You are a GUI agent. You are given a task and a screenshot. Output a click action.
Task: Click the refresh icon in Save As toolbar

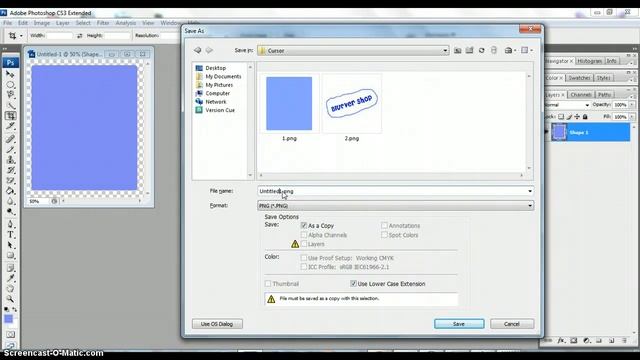coord(482,50)
